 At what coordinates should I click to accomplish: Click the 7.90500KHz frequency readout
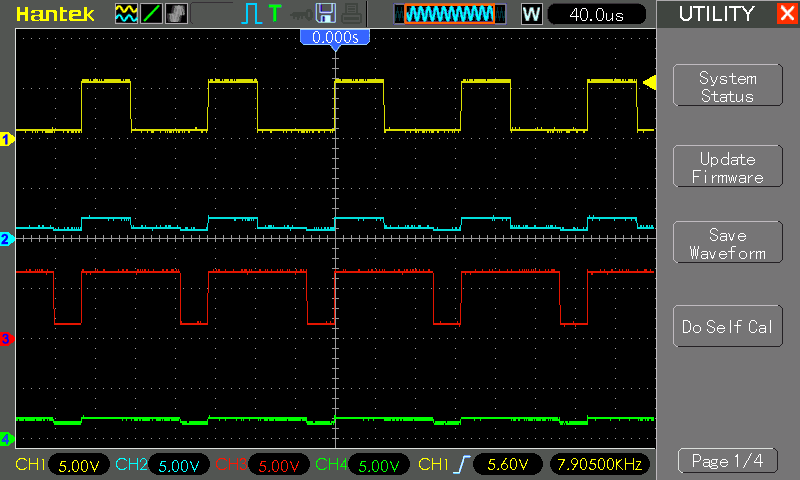pyautogui.click(x=599, y=465)
